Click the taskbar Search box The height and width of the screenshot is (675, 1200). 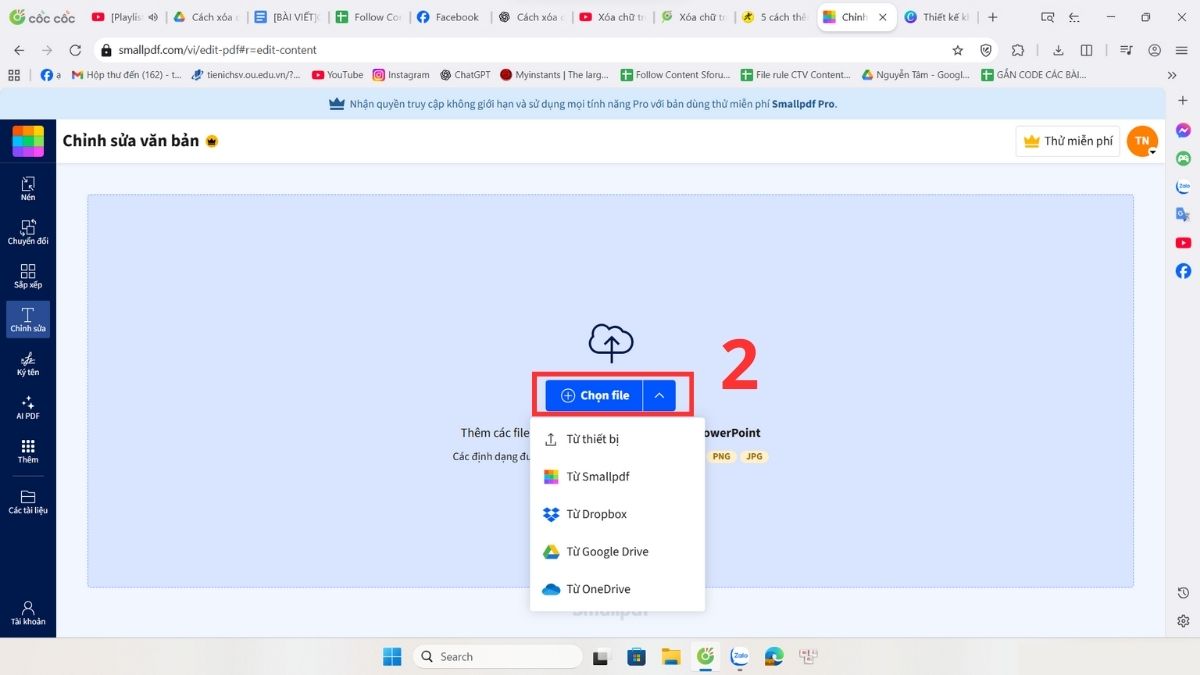coord(497,657)
